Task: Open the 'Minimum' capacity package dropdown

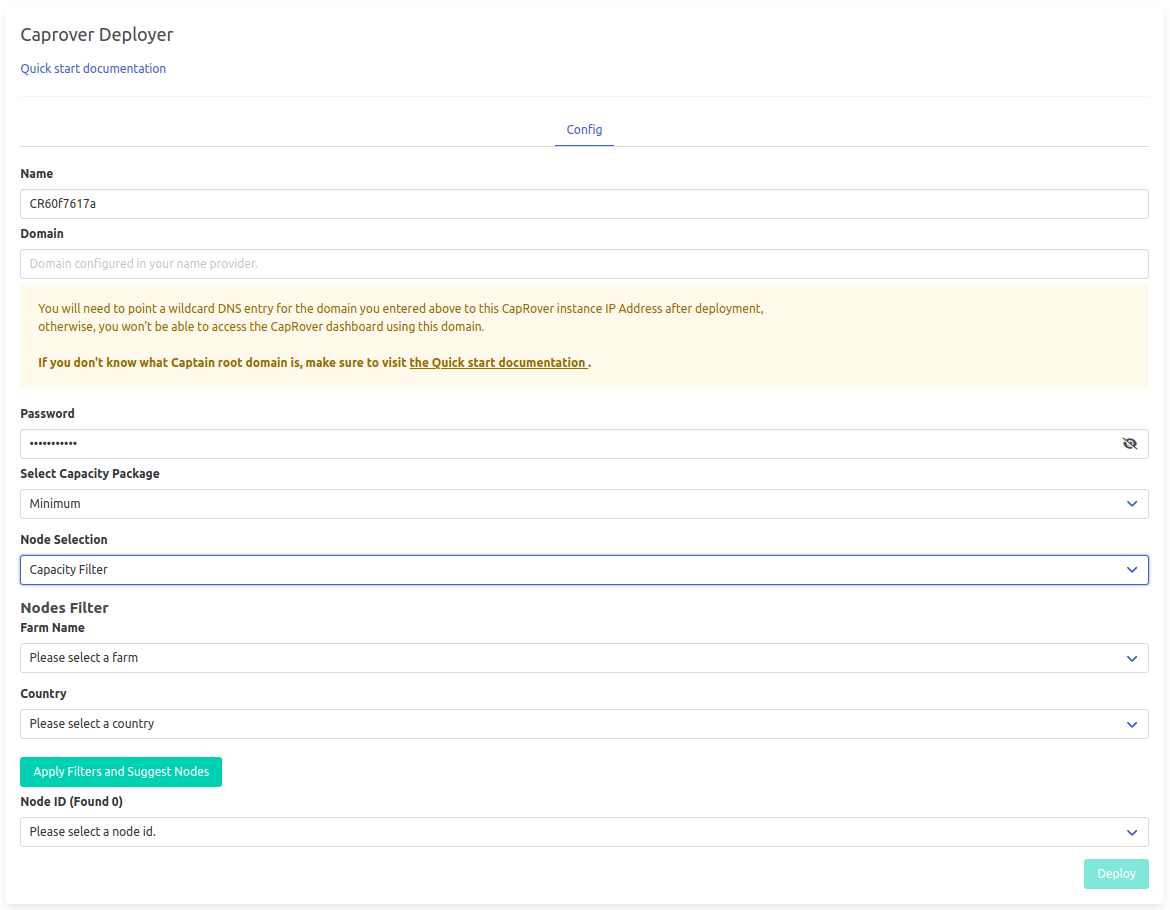Action: tap(560, 504)
